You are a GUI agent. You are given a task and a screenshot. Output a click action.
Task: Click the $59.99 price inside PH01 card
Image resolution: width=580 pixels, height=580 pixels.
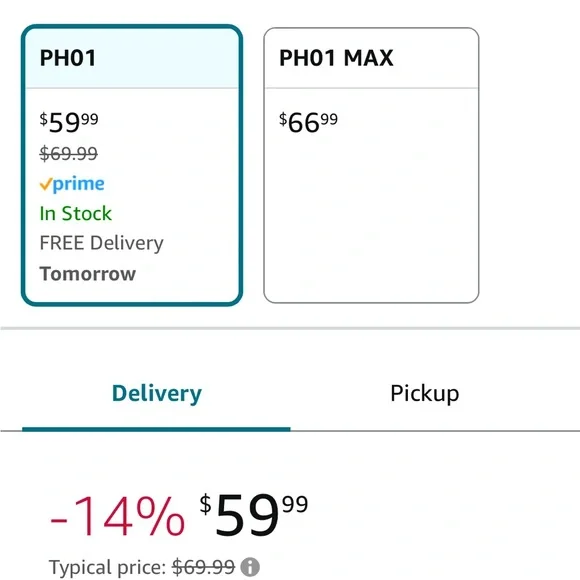point(69,122)
